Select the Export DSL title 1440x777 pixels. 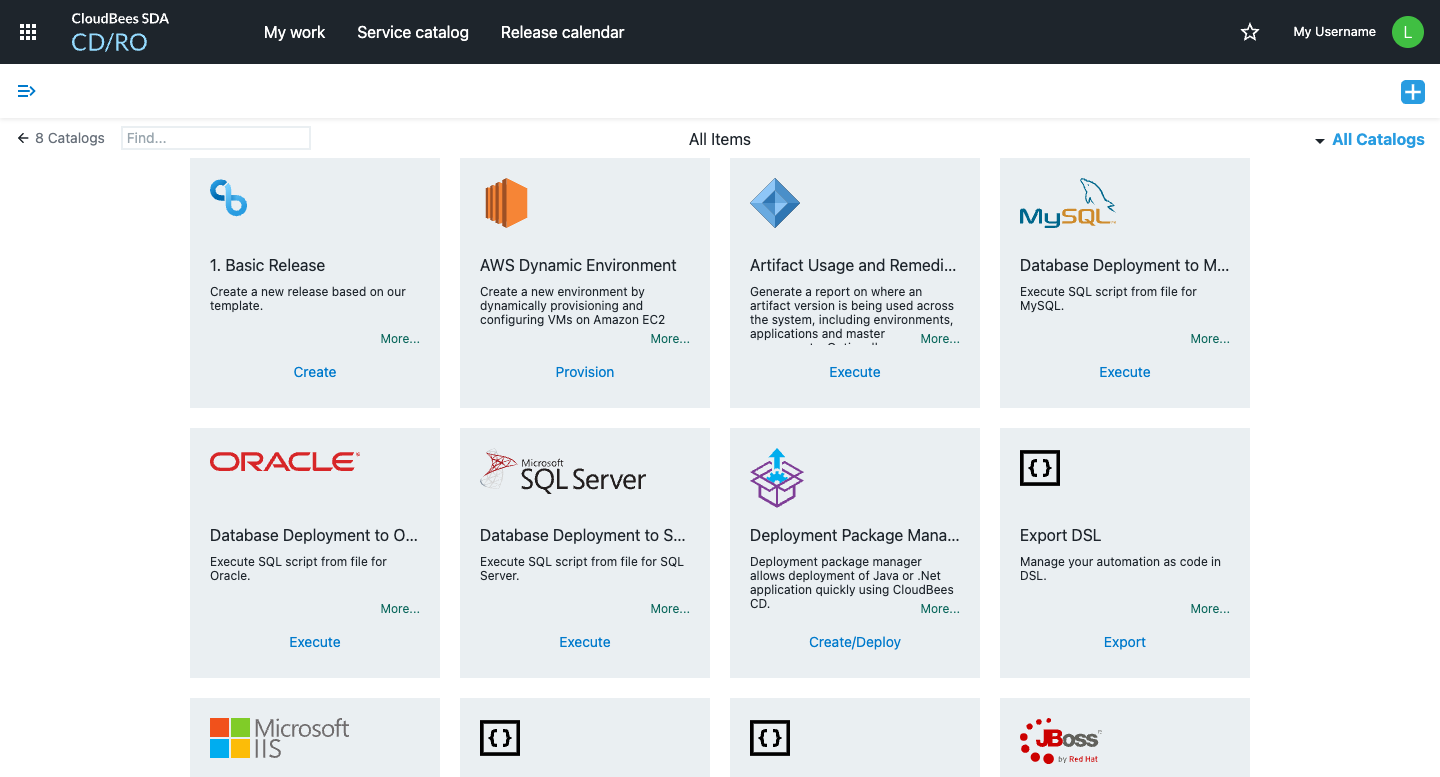[x=1060, y=535]
